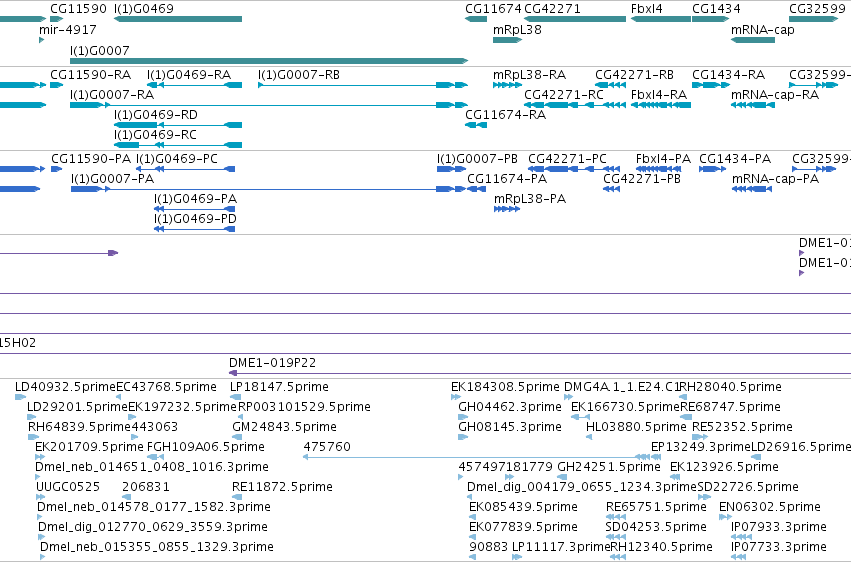Click the 206831 EST label
This screenshot has height=562, width=851.
146,487
